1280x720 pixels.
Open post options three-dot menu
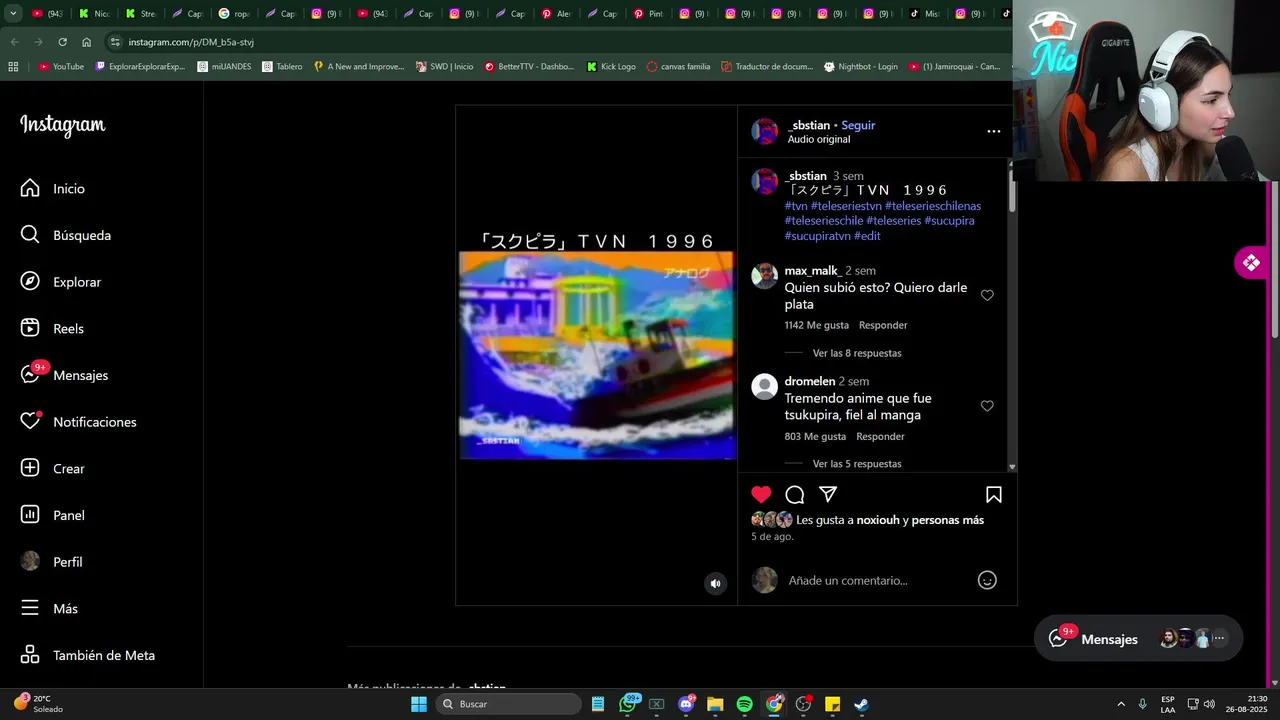tap(993, 131)
